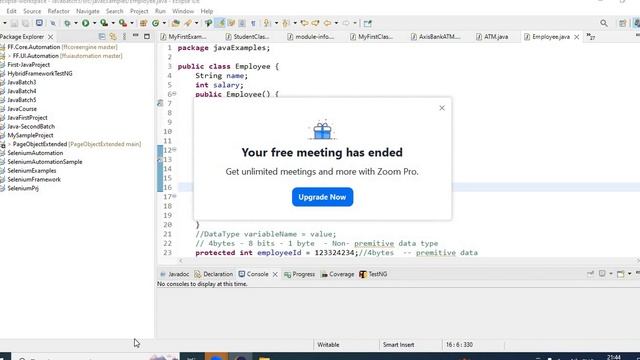Expand the FF.UI.Automation project node
Viewport: 640px width, 360px height.
tap(9, 56)
